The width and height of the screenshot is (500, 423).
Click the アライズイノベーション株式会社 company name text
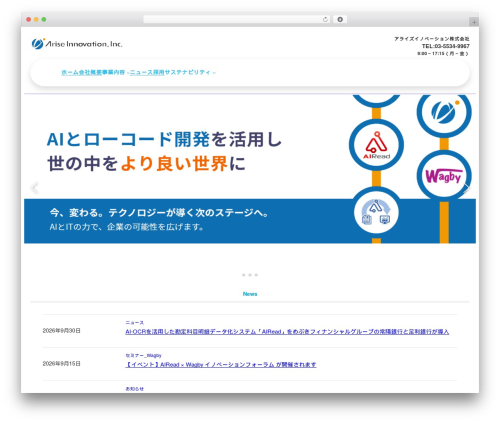coord(432,39)
